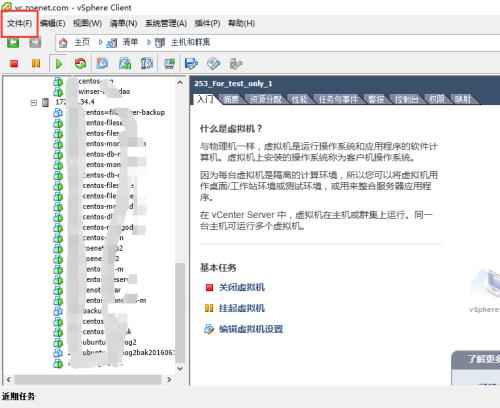
Task: Open the 文件(F) menu
Action: click(x=20, y=23)
